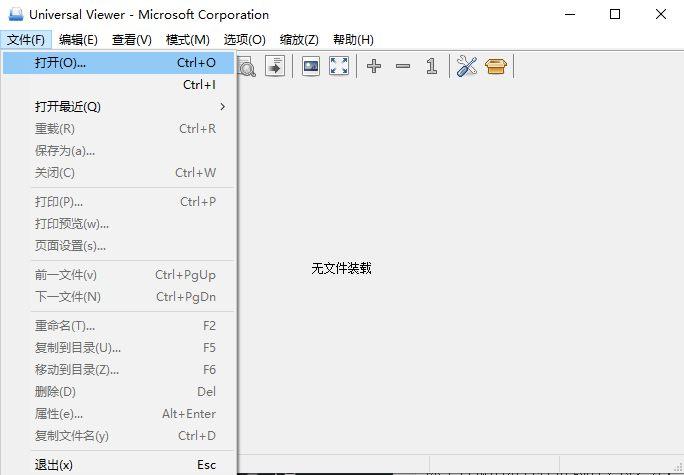Image resolution: width=684 pixels, height=475 pixels.
Task: Minimize the Universal Viewer window
Action: pos(570,14)
